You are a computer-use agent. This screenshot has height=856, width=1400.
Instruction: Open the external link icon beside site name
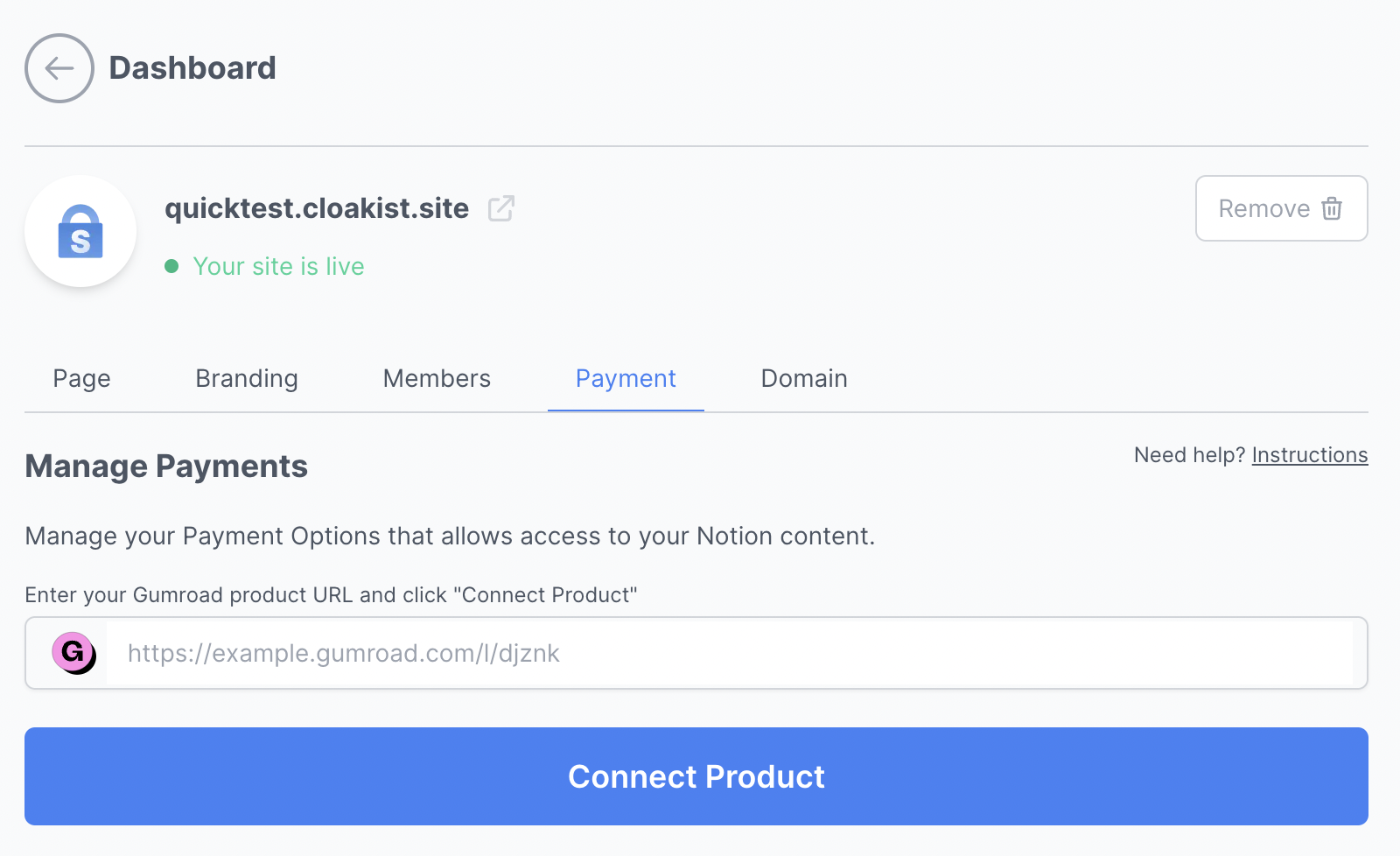coord(501,208)
